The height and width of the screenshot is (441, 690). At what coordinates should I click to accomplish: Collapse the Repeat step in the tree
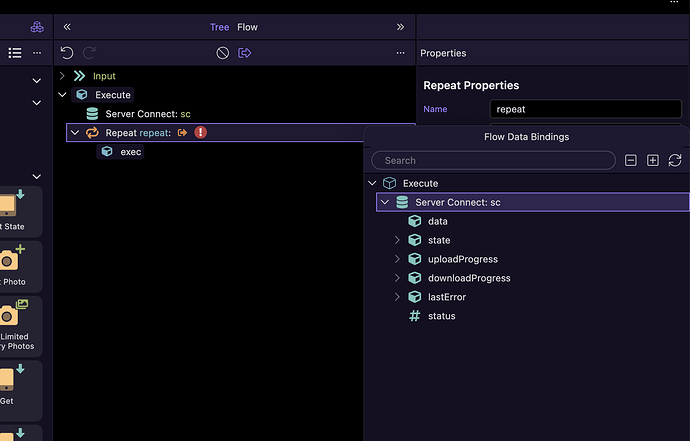(x=74, y=133)
